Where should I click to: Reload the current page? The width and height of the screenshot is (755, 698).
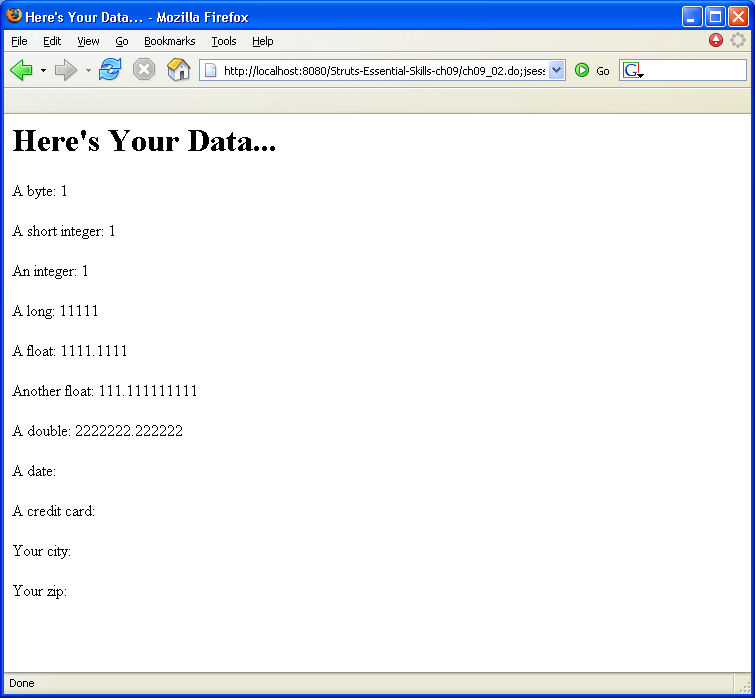110,70
